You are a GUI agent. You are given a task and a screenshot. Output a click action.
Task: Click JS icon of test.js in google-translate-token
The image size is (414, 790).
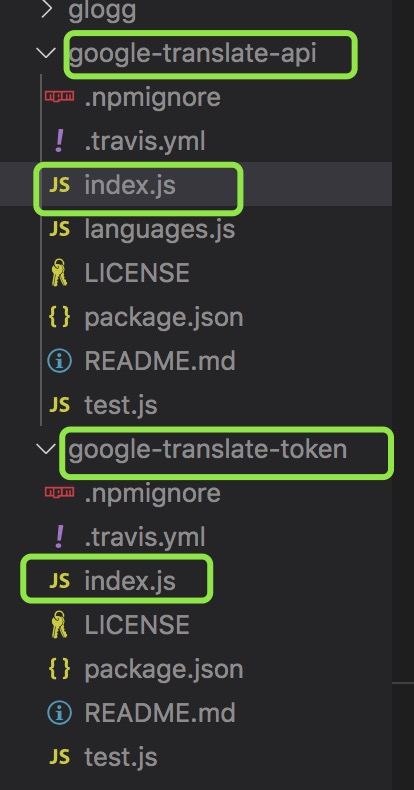click(59, 757)
